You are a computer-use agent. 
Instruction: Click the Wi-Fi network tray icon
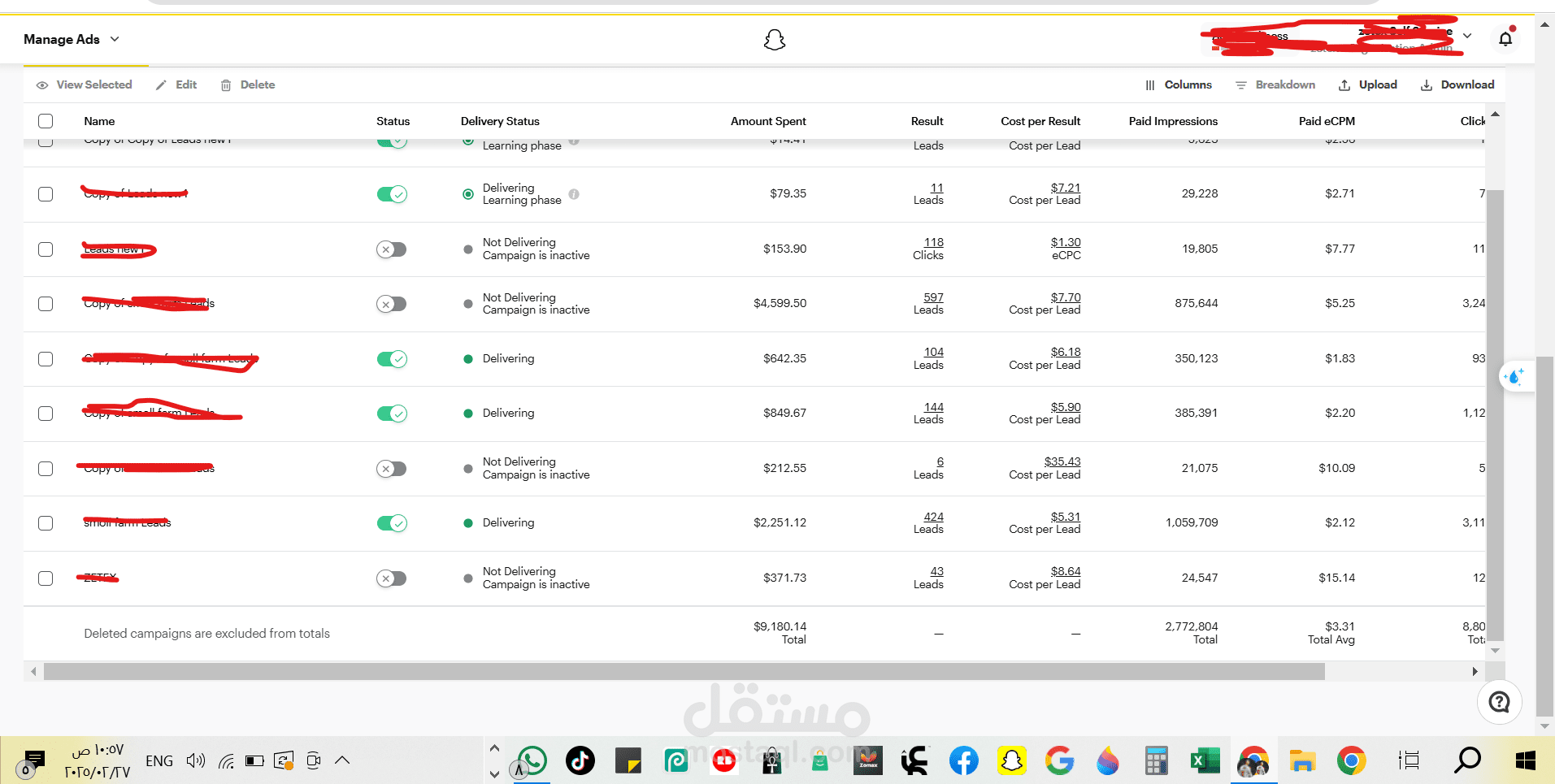(x=227, y=761)
